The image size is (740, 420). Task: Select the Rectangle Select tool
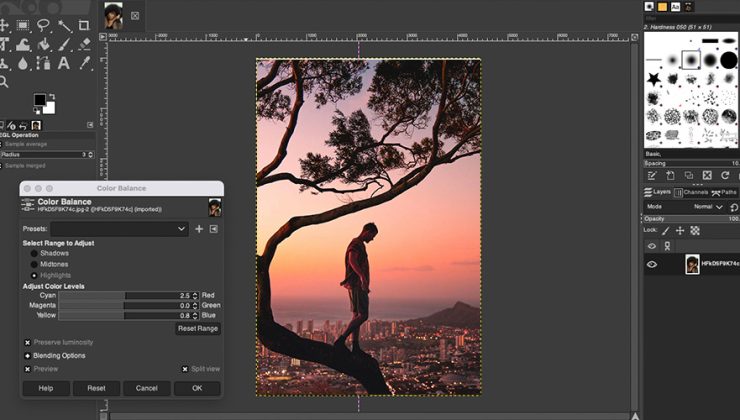point(23,25)
